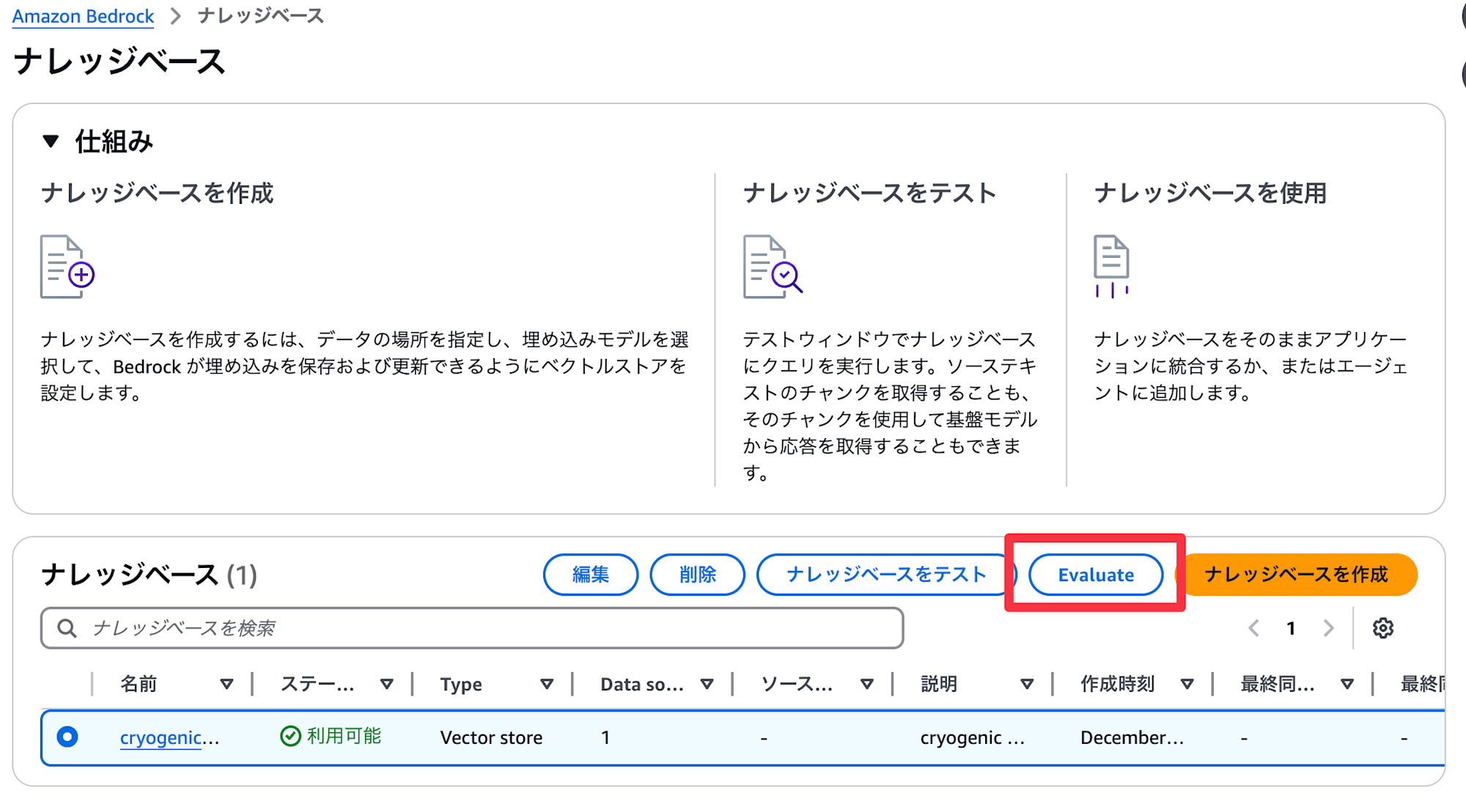Click the create knowledge base document-plus icon
The height and width of the screenshot is (812, 1466).
[67, 267]
